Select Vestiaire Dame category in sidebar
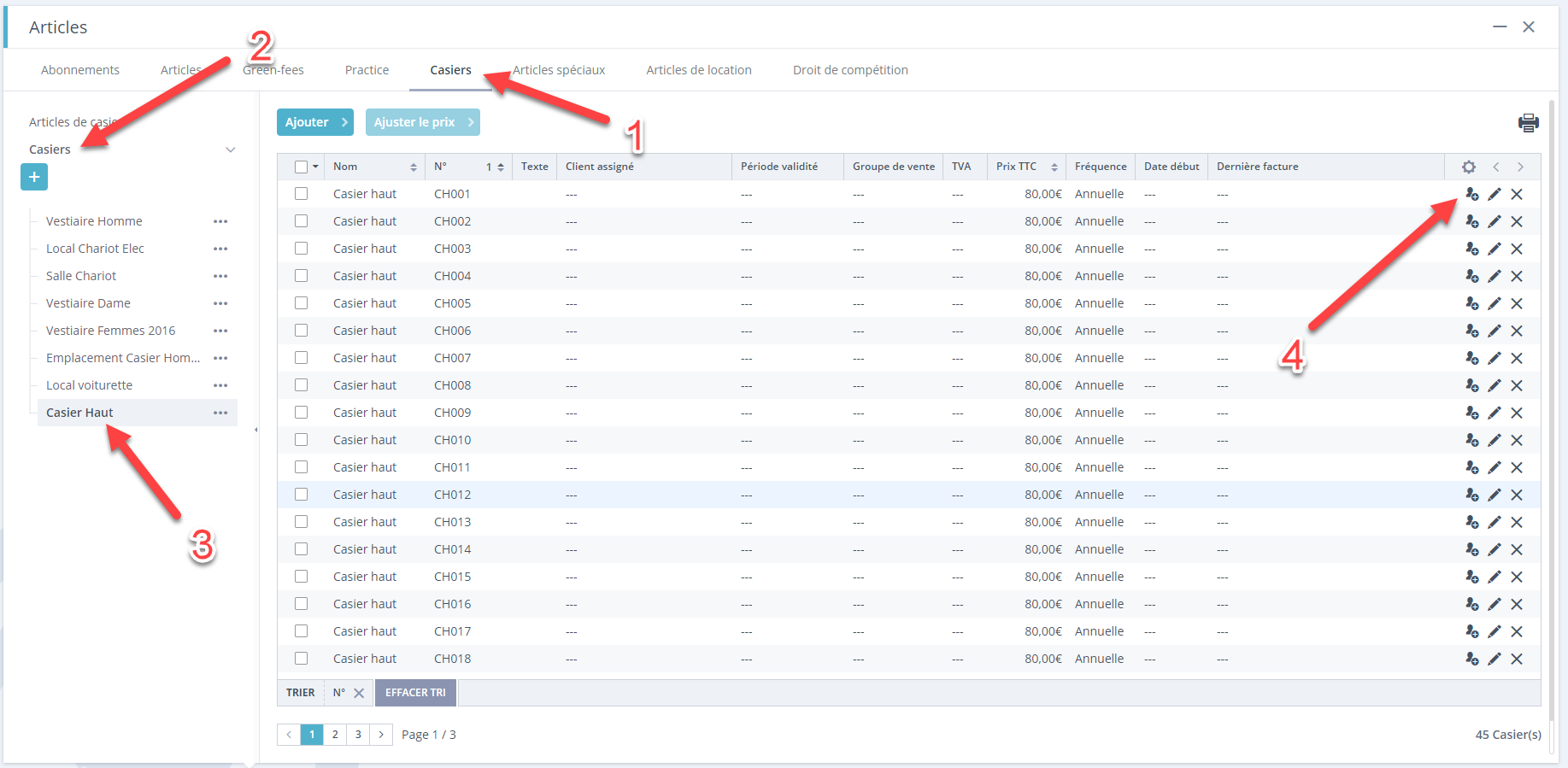The image size is (1568, 768). (88, 304)
